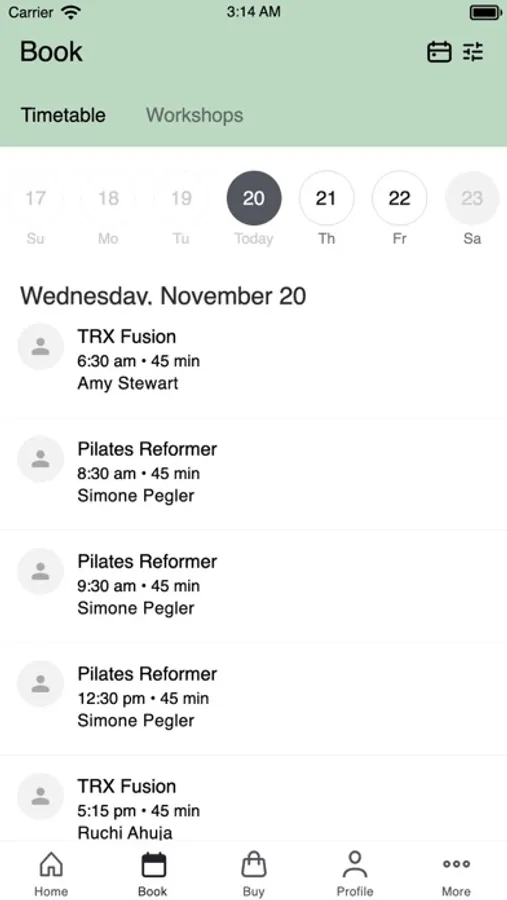The height and width of the screenshot is (900, 507).
Task: Select today's date circle, the 20th
Action: 254,198
